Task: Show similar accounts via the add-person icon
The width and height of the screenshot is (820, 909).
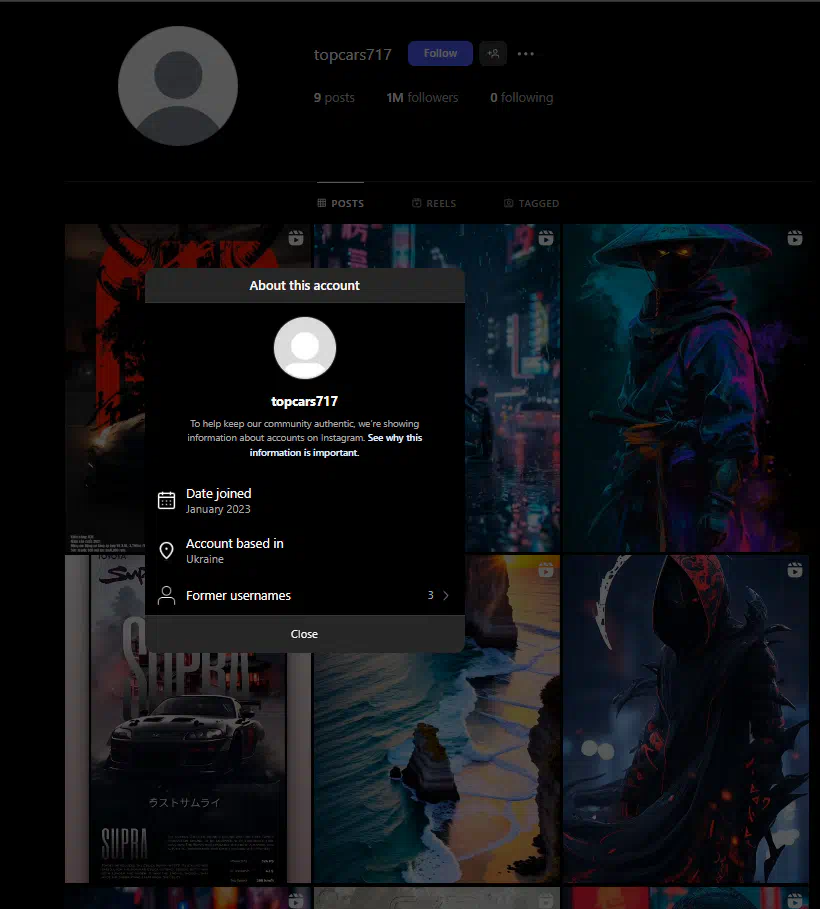Action: [493, 53]
